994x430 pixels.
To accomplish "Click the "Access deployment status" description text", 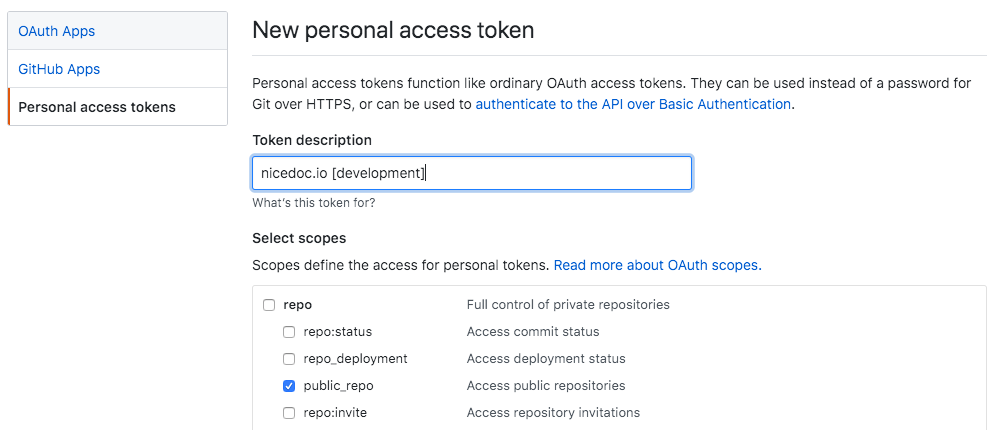I will 546,359.
